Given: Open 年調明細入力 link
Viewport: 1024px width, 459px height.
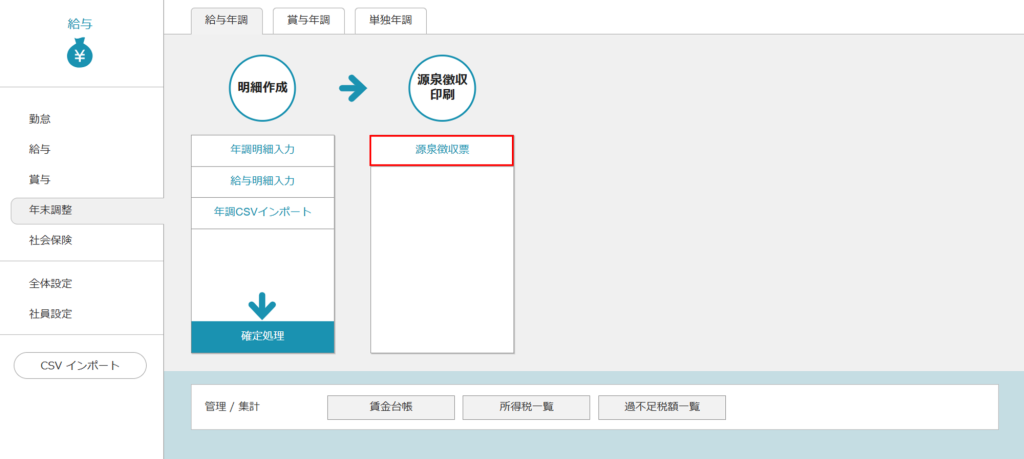Looking at the screenshot, I should click(263, 150).
